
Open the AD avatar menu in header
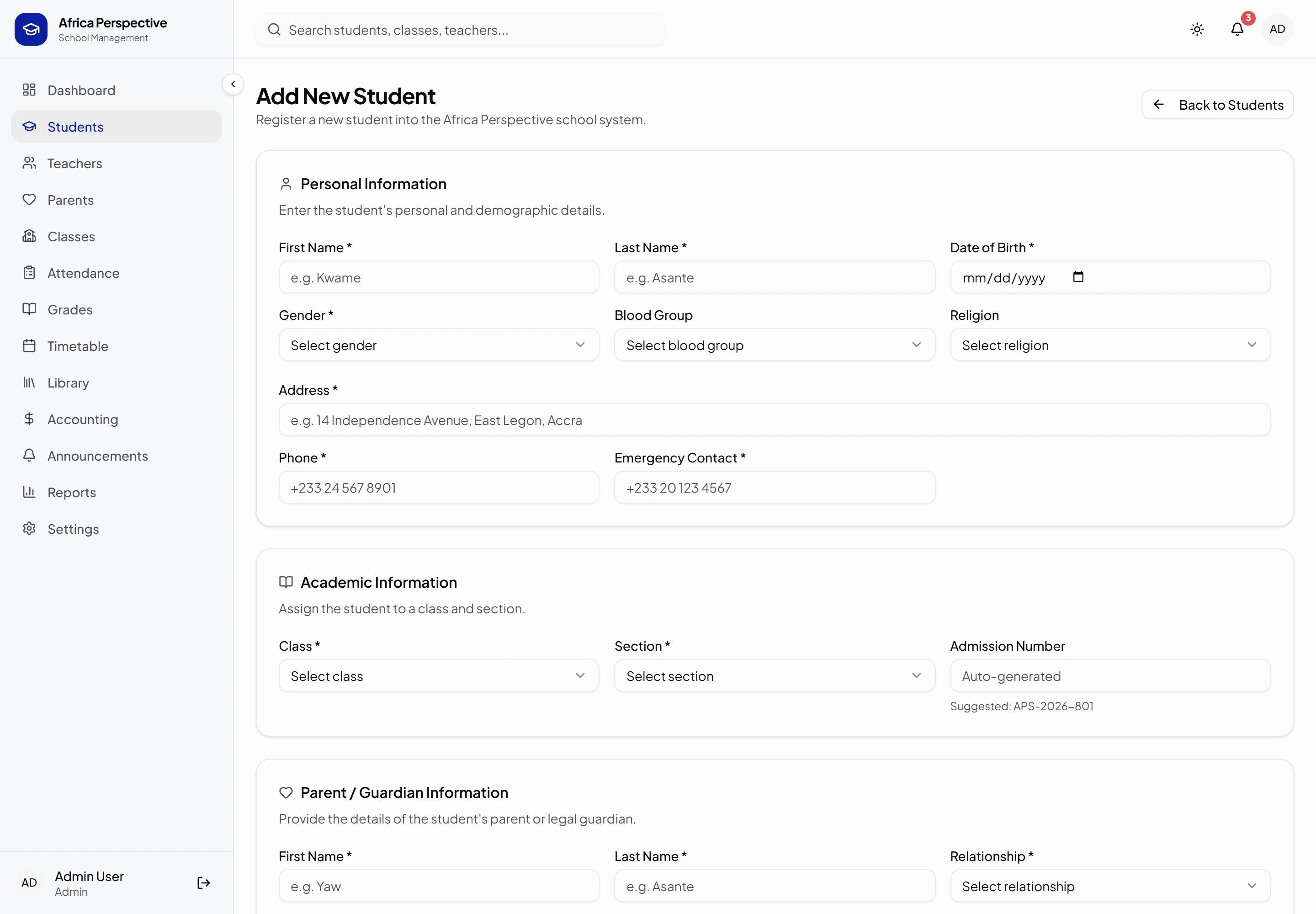(x=1277, y=29)
